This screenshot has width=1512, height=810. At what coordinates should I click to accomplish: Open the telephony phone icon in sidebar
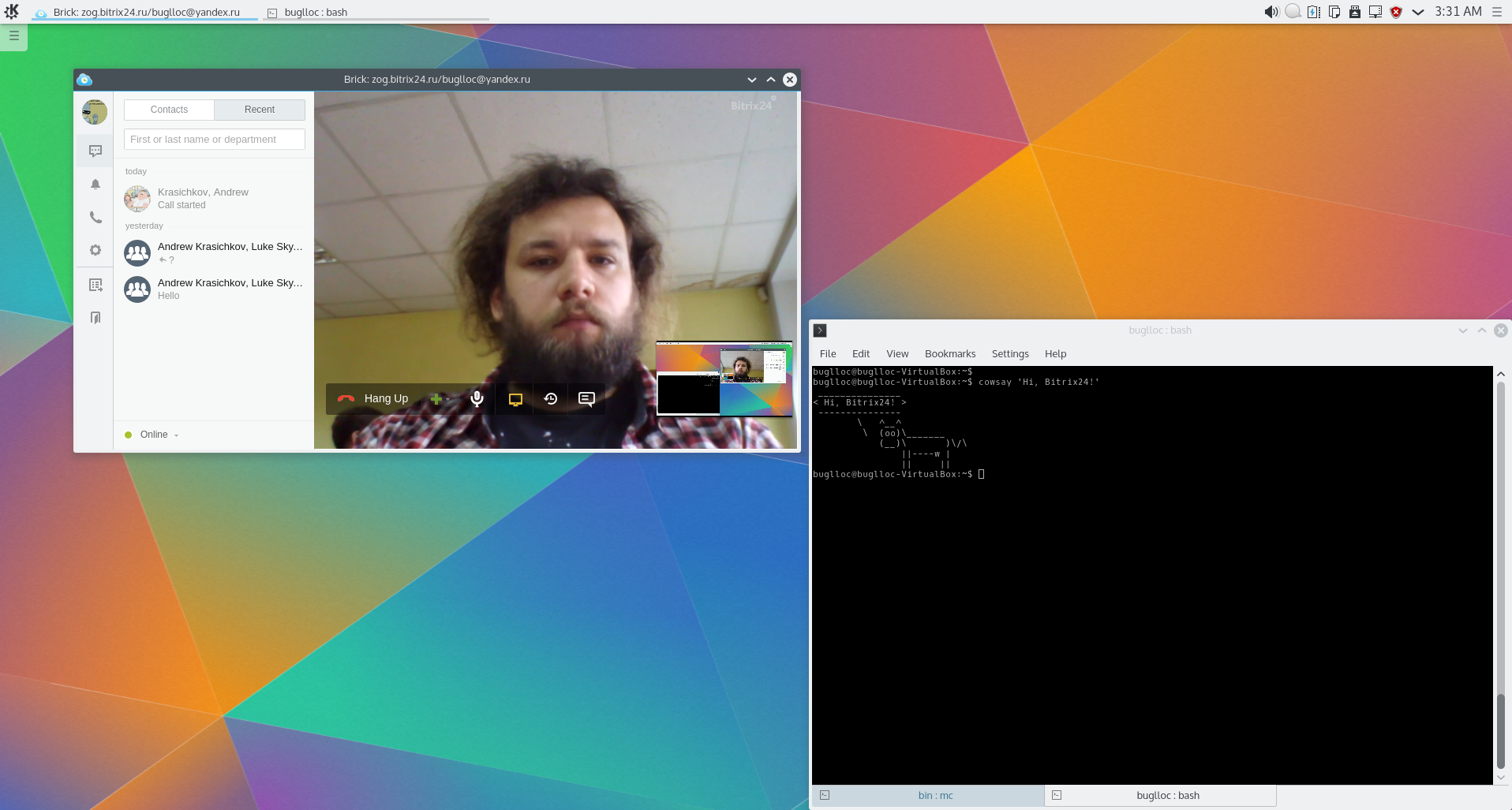(x=95, y=217)
